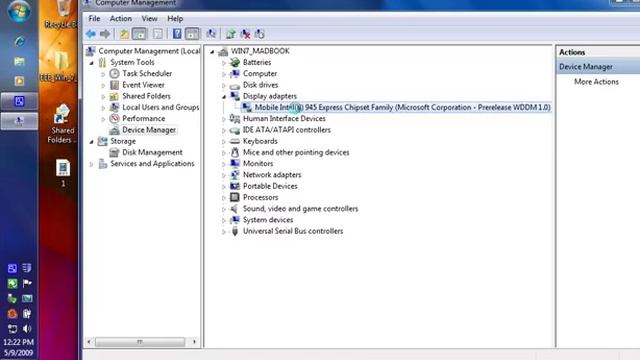Open the Help menu
This screenshot has width=640, height=360.
click(x=175, y=19)
